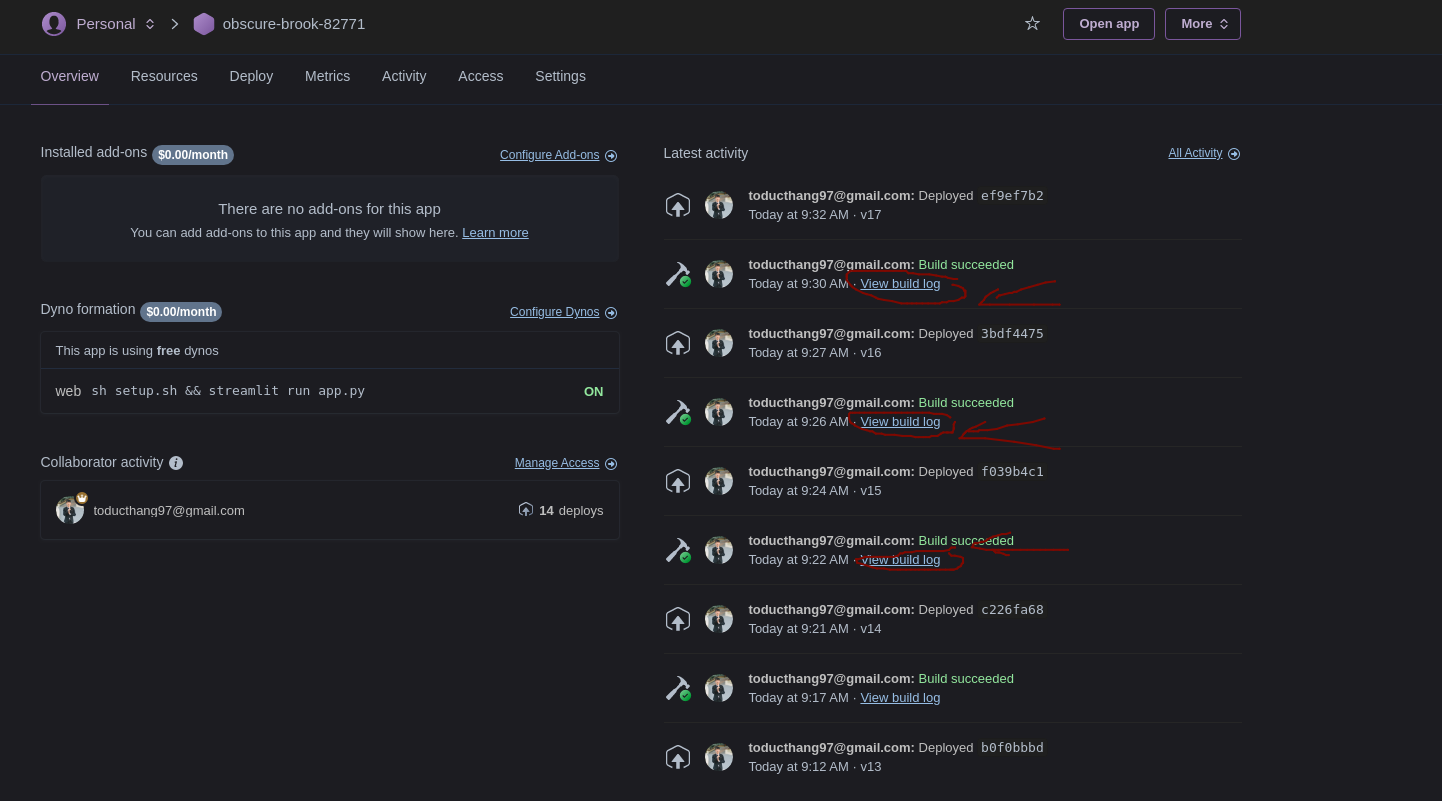
Task: Go to the Activity tab
Action: tap(404, 76)
